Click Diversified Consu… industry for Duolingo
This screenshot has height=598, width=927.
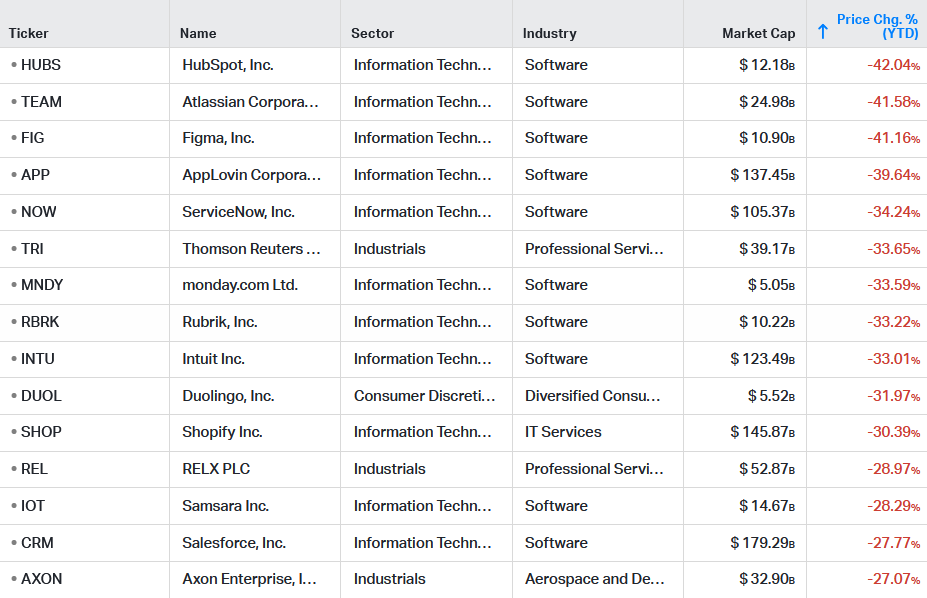point(592,396)
